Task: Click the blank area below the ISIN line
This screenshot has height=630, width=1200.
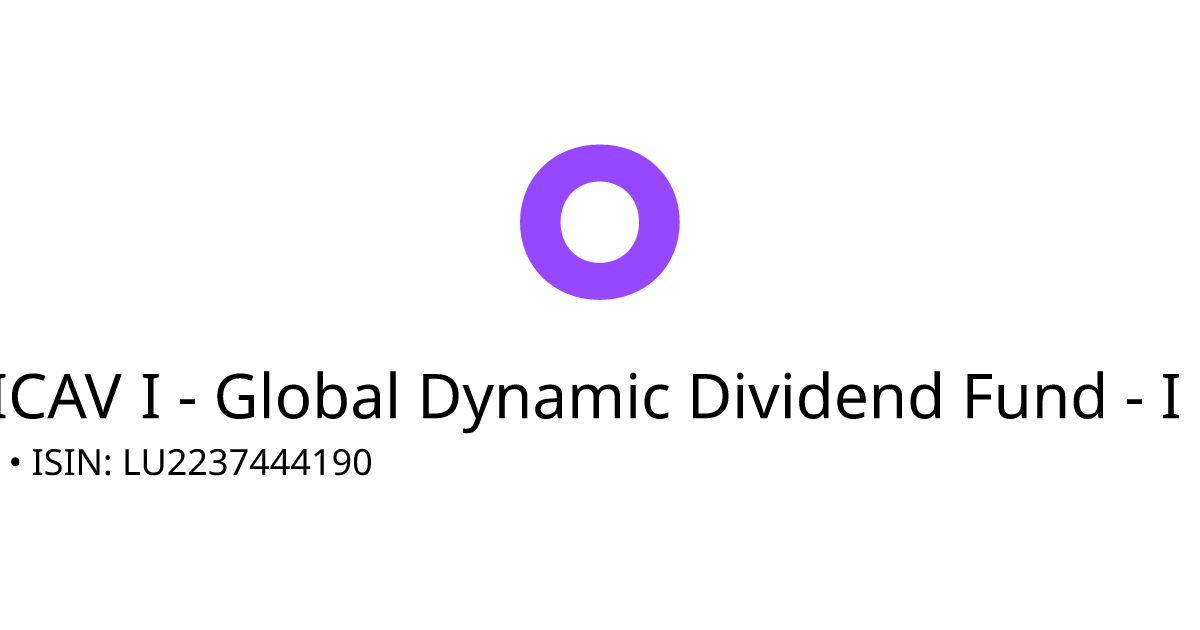Action: point(600,560)
